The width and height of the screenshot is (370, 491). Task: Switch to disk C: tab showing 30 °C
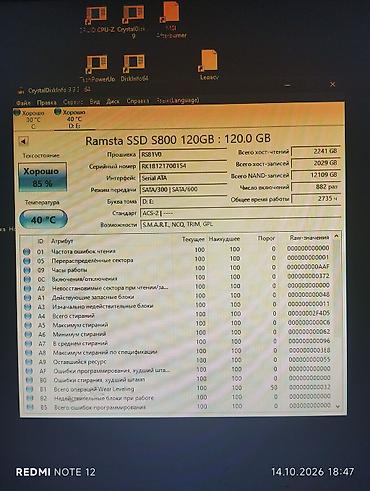coord(32,120)
